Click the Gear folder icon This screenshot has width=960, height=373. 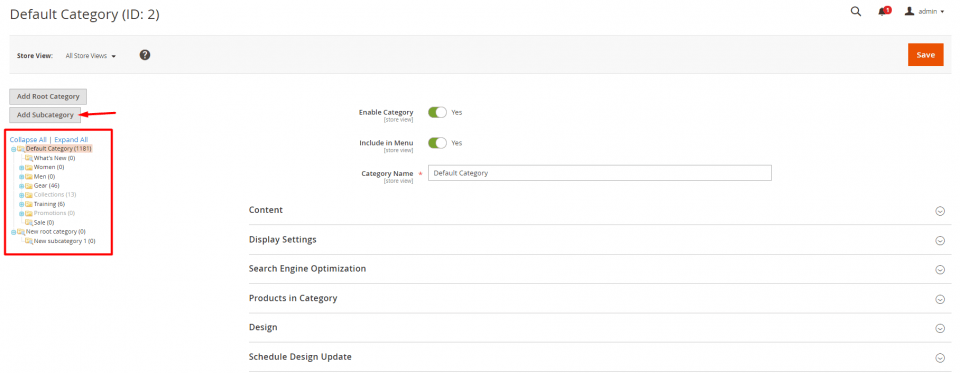point(29,186)
